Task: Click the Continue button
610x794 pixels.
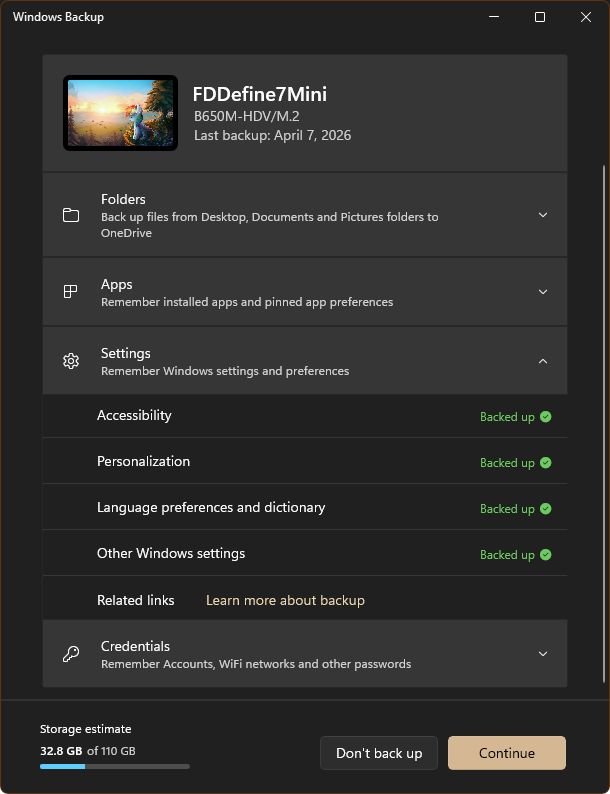Action: coord(507,753)
